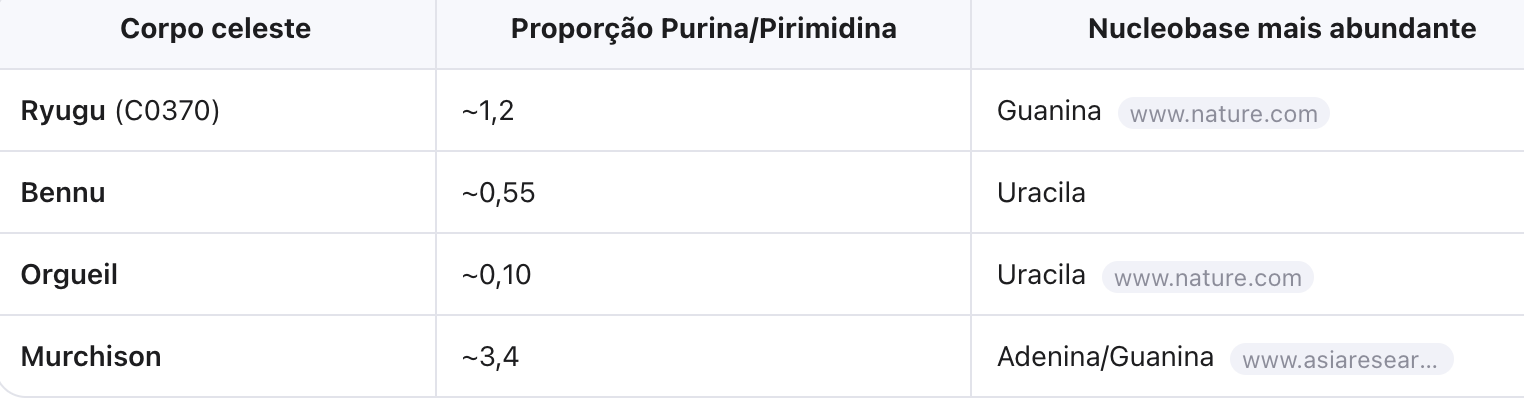
Task: Select the "Murchison" row label
Action: click(x=91, y=357)
